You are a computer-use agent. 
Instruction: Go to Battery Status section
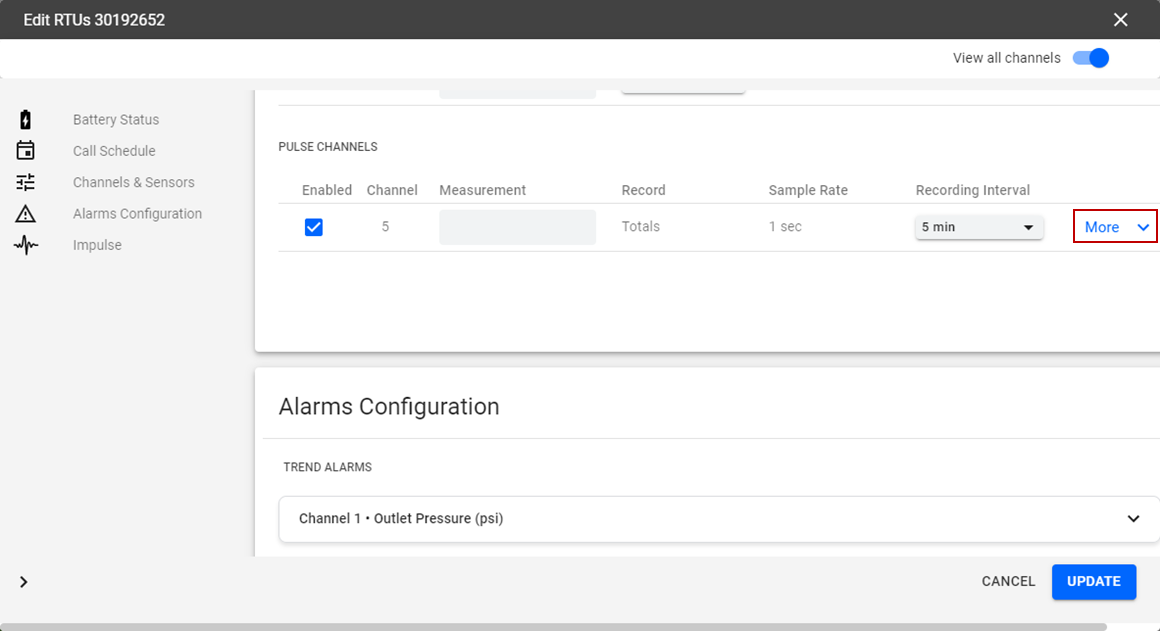pos(116,120)
